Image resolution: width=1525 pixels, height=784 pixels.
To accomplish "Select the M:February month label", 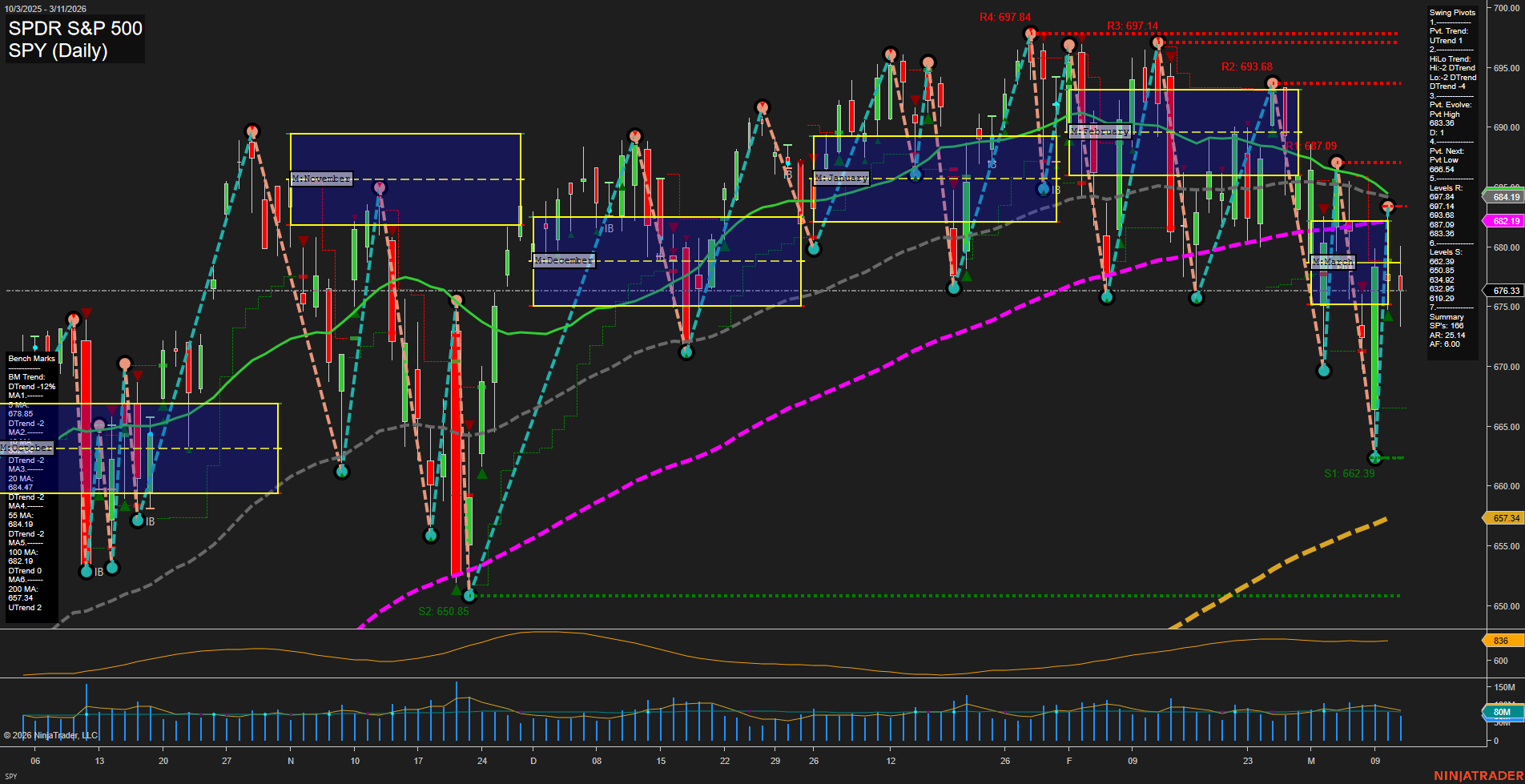I will pyautogui.click(x=1100, y=131).
